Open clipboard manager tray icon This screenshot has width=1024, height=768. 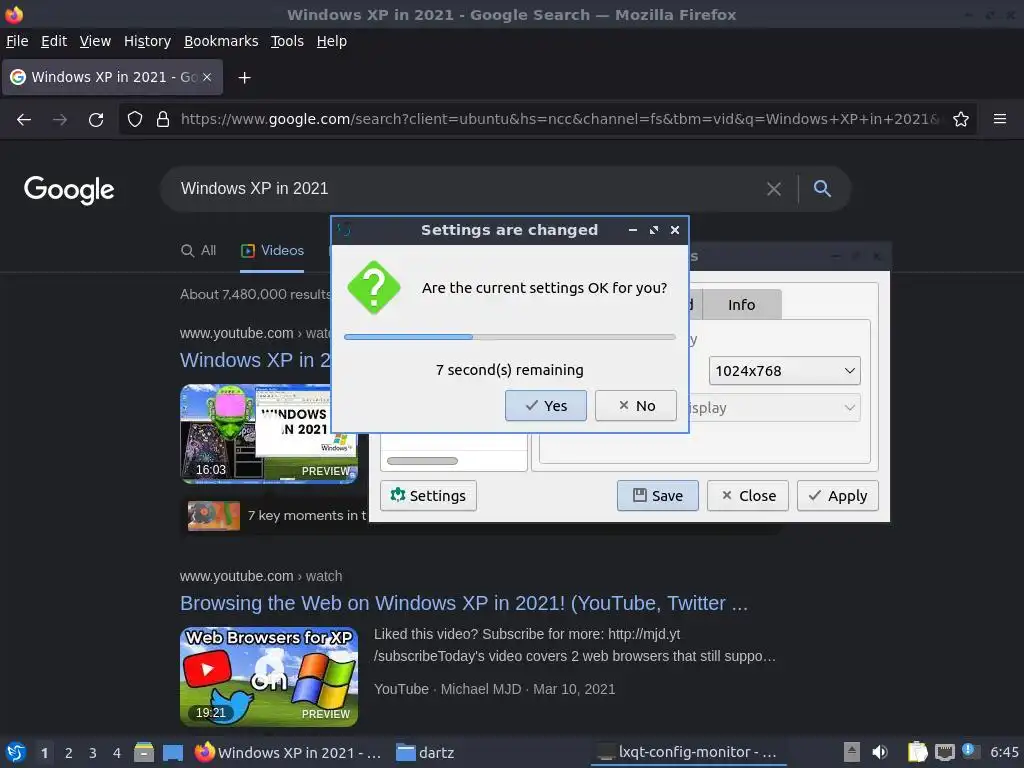[x=918, y=752]
